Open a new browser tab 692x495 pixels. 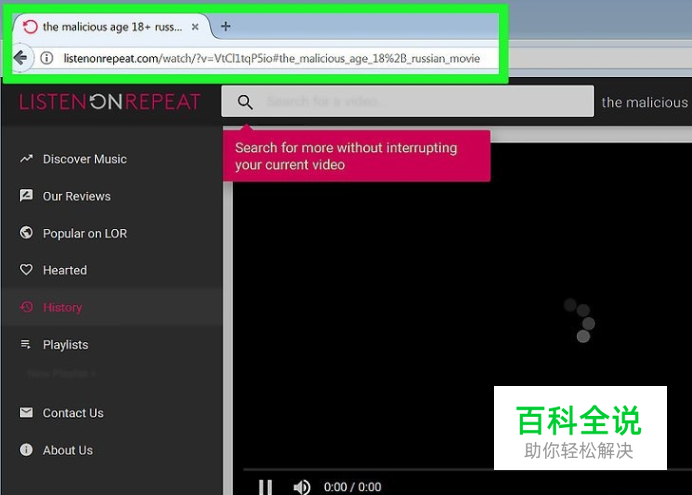click(226, 26)
